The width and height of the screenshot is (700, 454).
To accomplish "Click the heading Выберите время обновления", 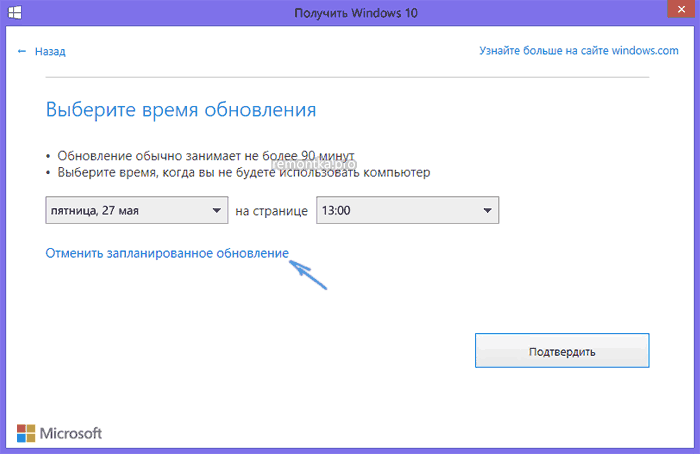I will pos(181,109).
